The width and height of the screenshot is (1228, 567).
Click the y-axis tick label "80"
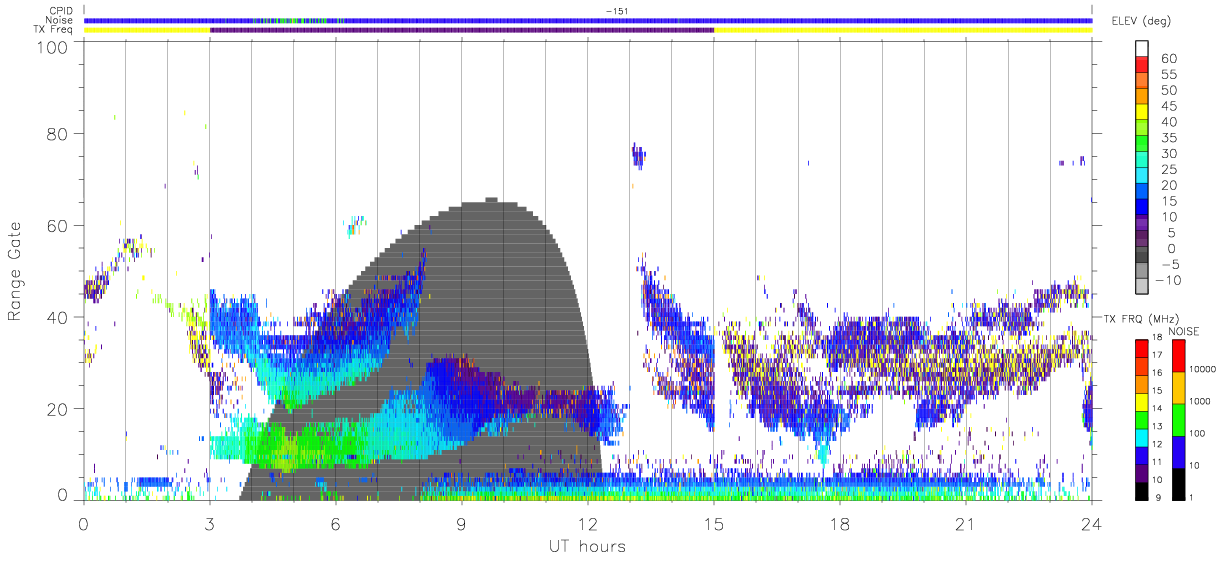coord(56,134)
